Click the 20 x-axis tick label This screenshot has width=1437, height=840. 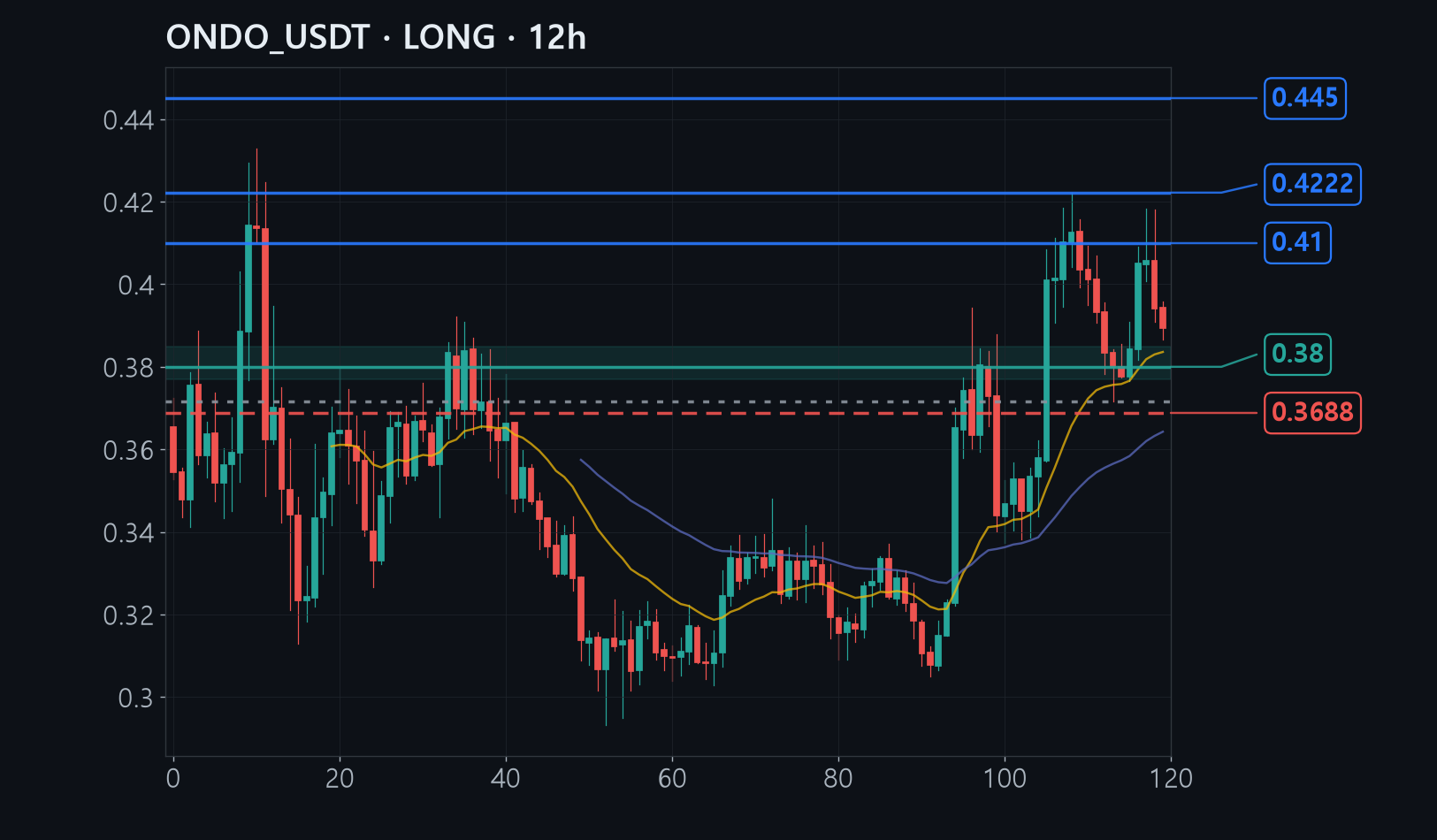340,779
